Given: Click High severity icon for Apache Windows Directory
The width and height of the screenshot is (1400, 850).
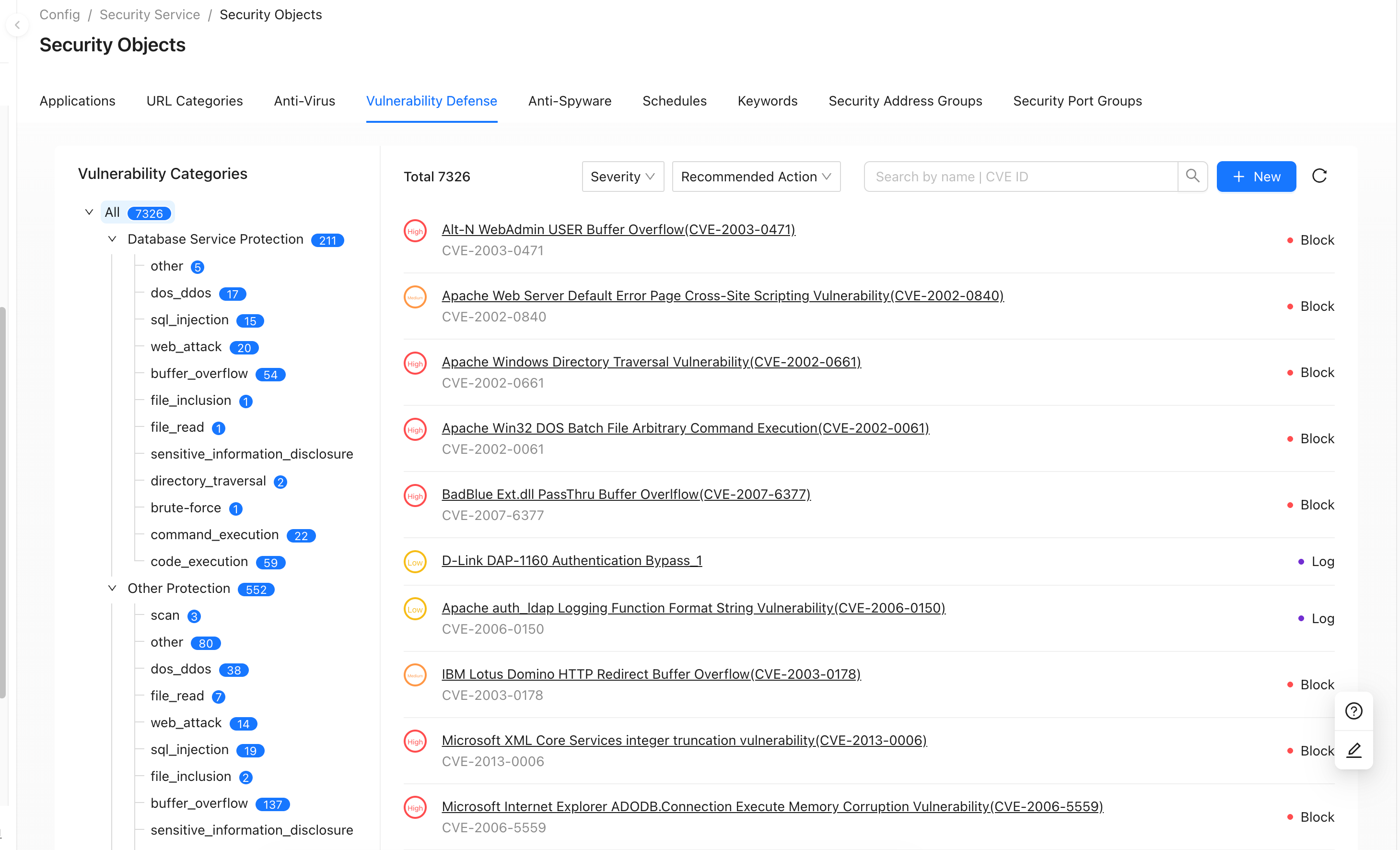Looking at the screenshot, I should 415,363.
